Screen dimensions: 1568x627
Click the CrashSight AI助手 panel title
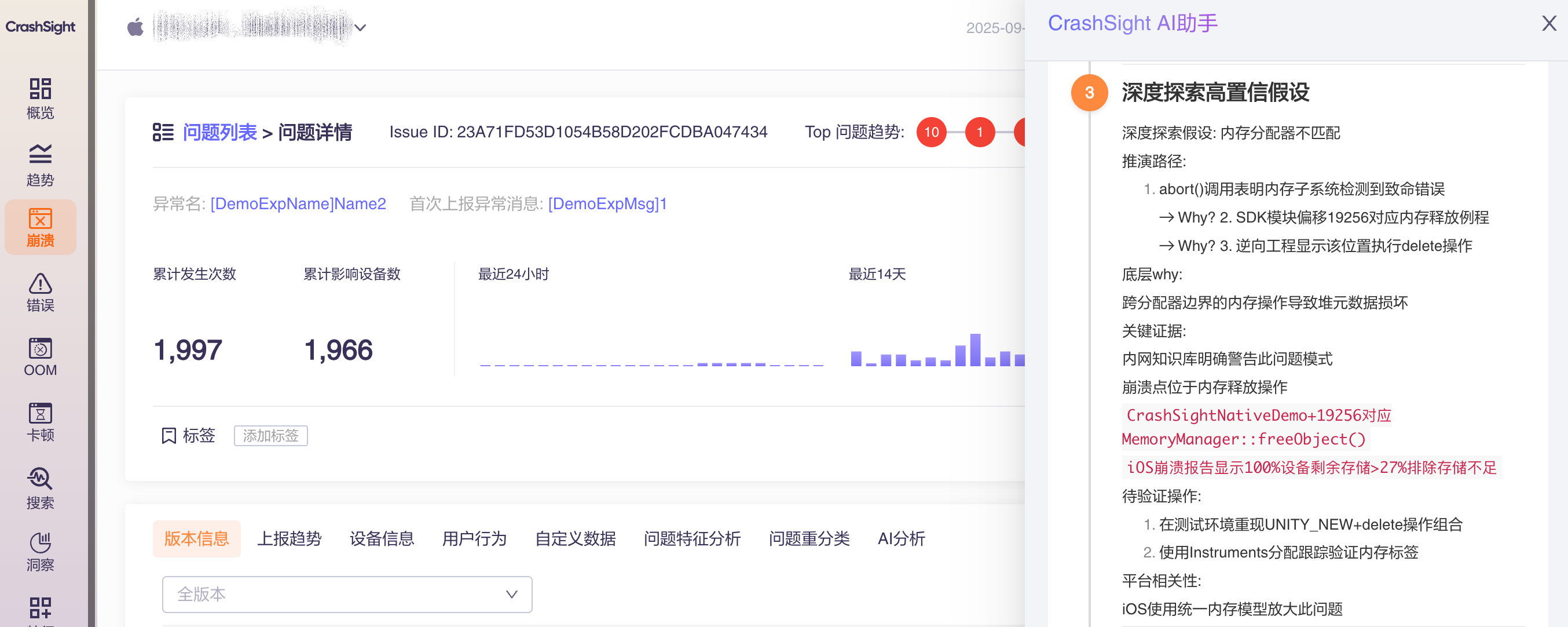click(1132, 23)
